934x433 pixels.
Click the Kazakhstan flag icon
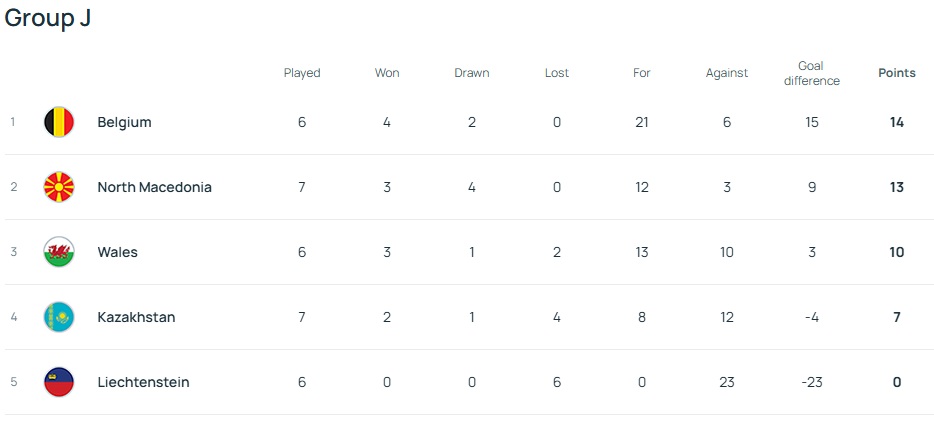click(59, 317)
